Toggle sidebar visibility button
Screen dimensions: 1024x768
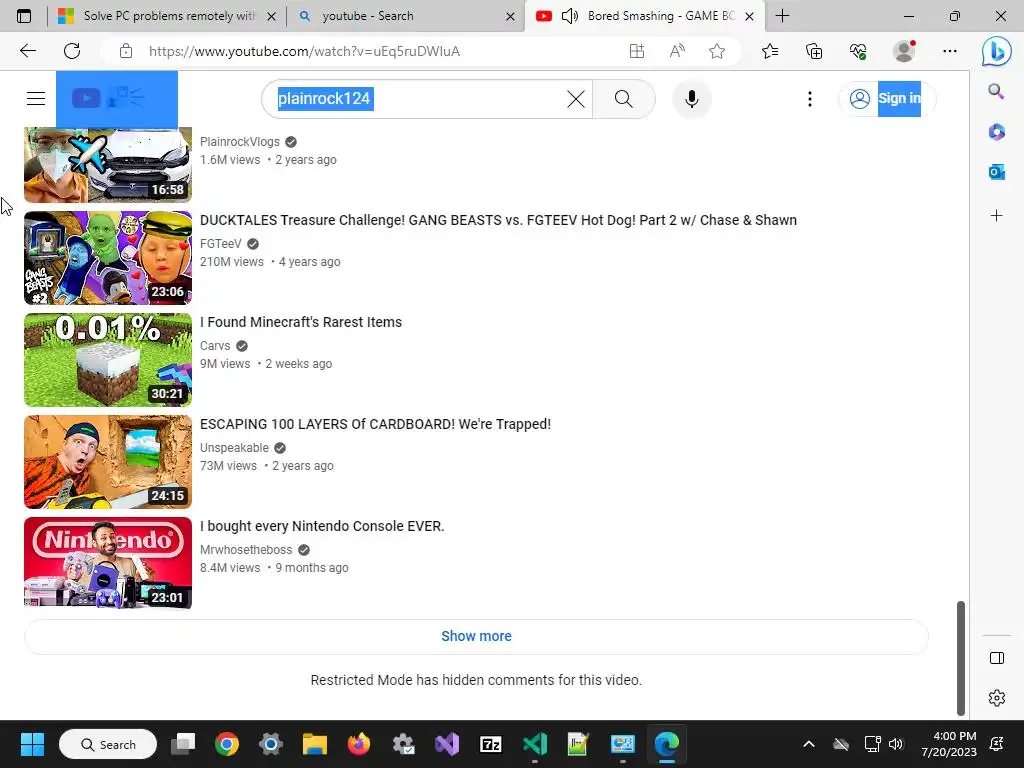pos(997,658)
